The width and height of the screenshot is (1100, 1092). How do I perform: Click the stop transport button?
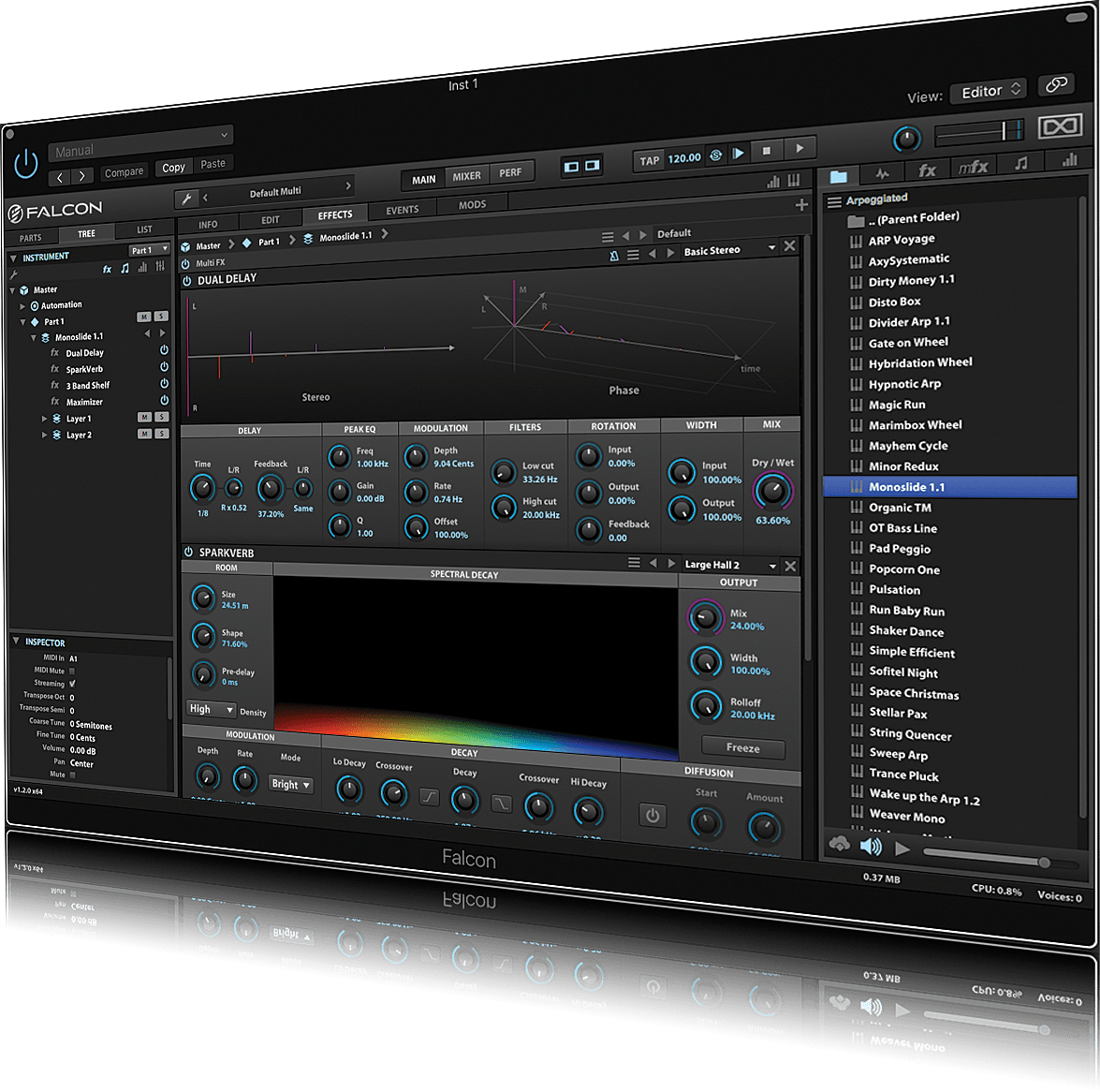(x=766, y=150)
